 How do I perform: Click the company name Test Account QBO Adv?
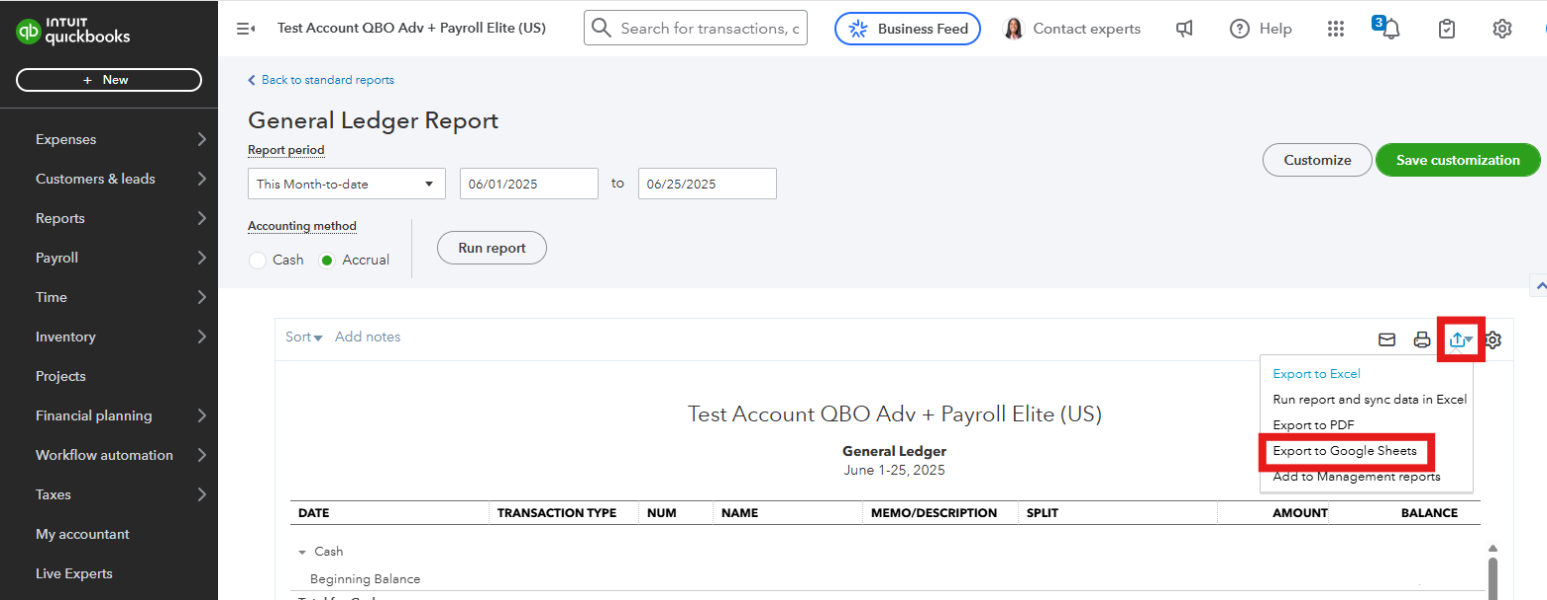895,414
